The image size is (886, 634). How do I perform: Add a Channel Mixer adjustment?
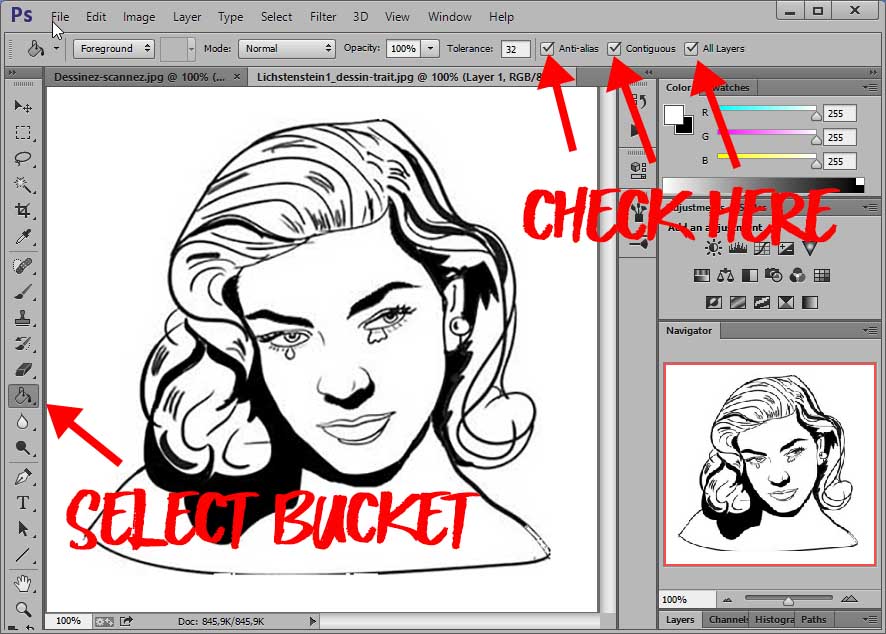click(x=798, y=276)
